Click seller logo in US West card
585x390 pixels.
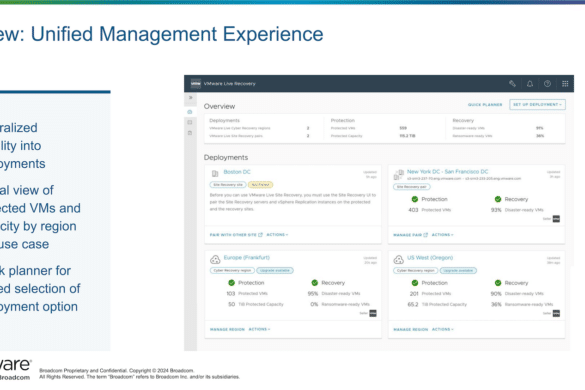[556, 313]
